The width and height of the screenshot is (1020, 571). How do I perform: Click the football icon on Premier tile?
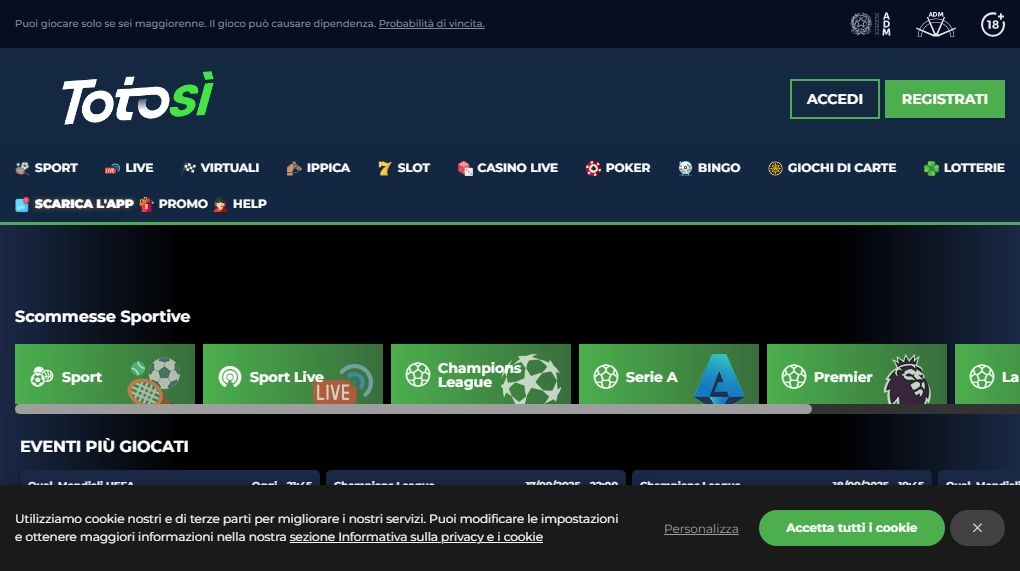click(x=794, y=377)
